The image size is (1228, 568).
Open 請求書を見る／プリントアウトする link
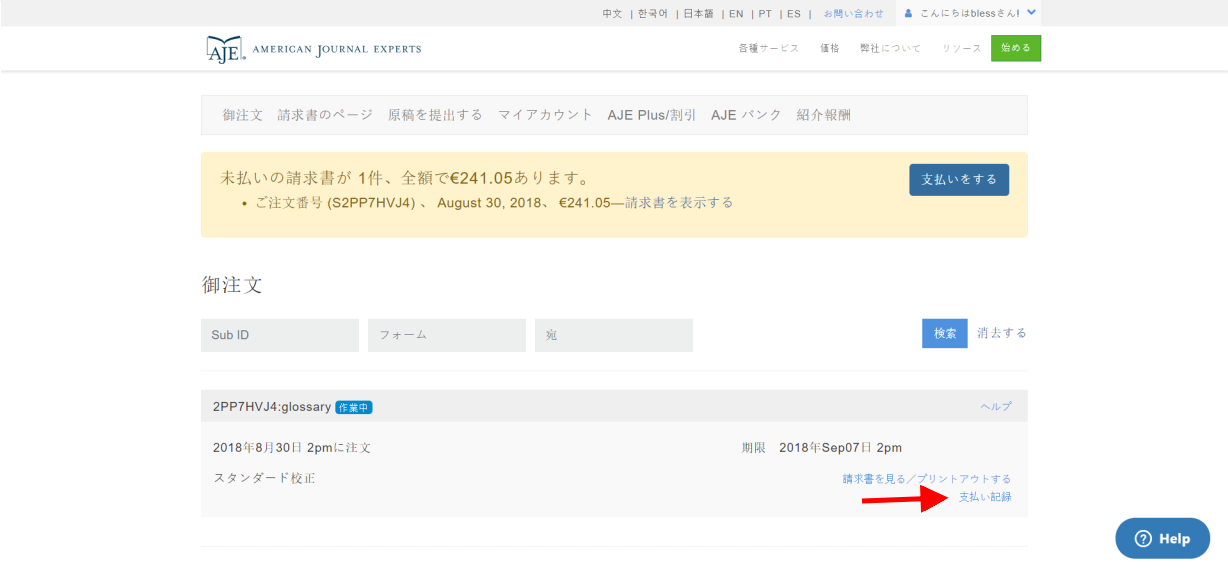click(927, 479)
